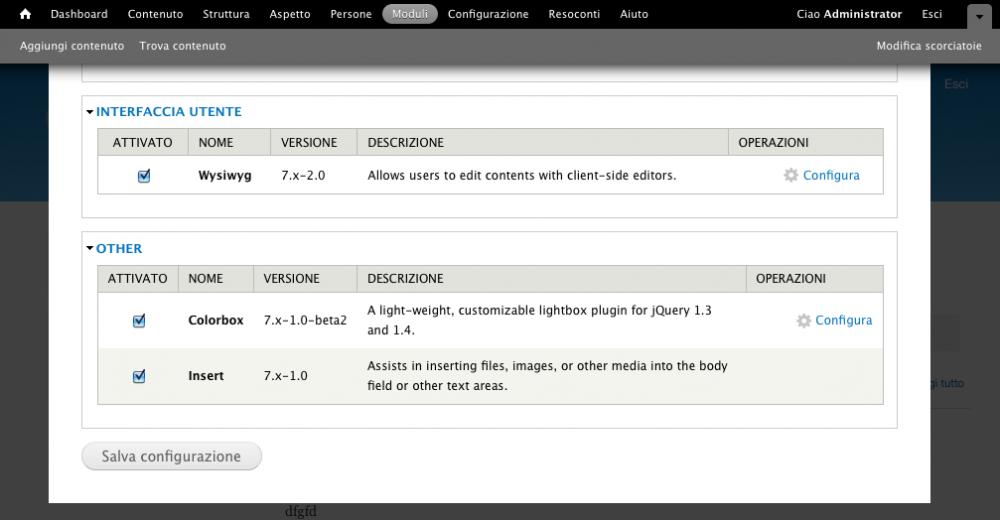Open the Persone menu
The width and height of the screenshot is (1000, 520).
pos(351,14)
